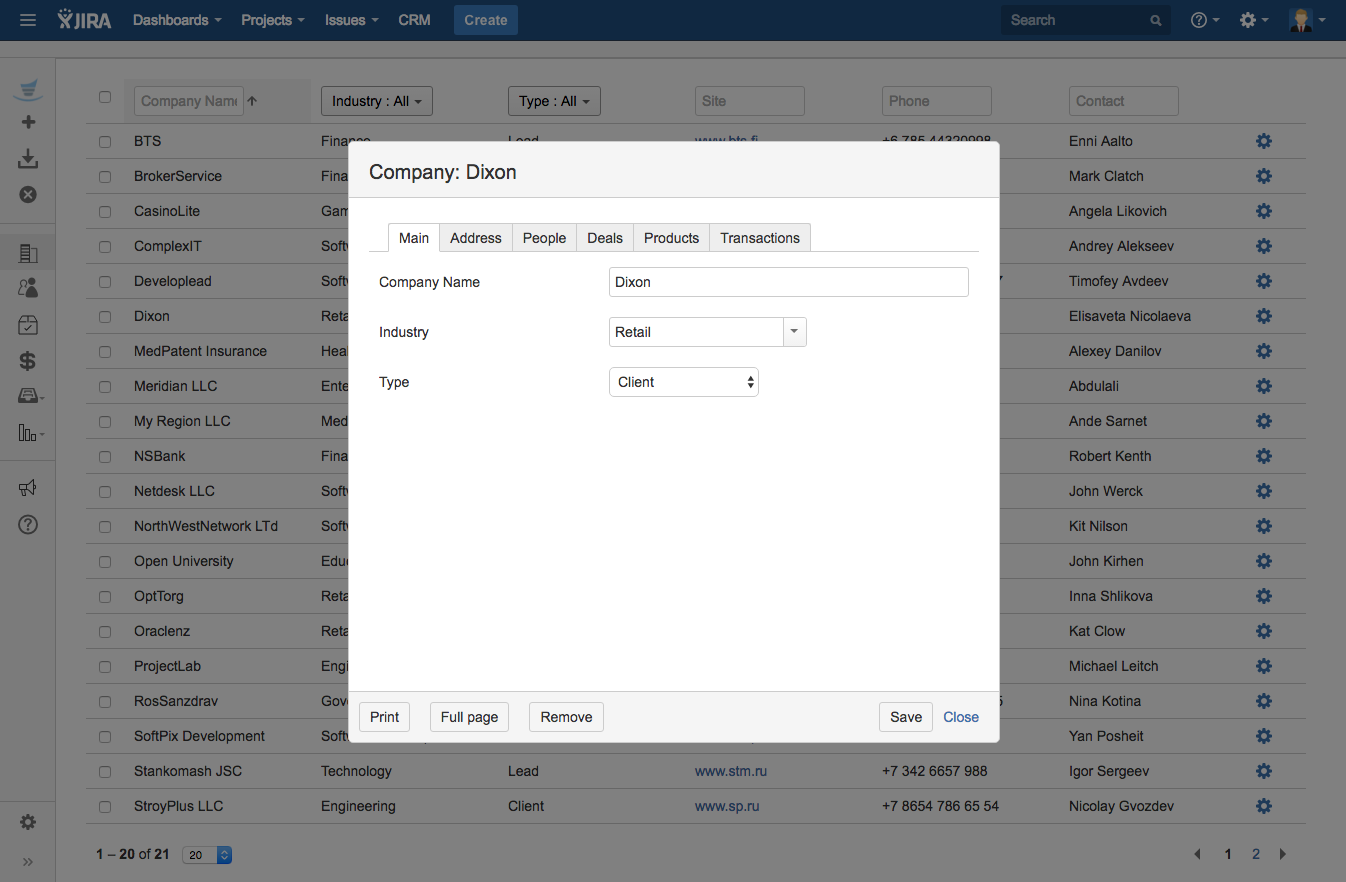Click the Close link in dialog
Viewport: 1346px width, 882px height.
[x=960, y=717]
